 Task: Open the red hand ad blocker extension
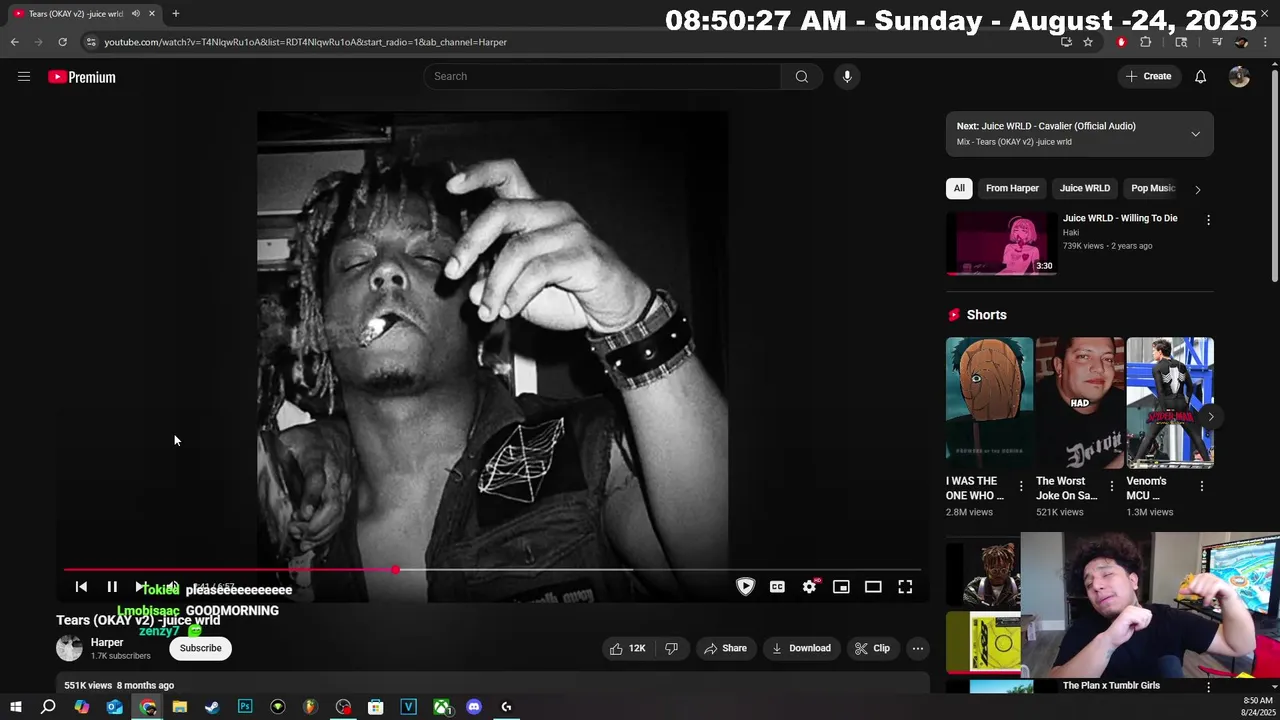[1121, 42]
